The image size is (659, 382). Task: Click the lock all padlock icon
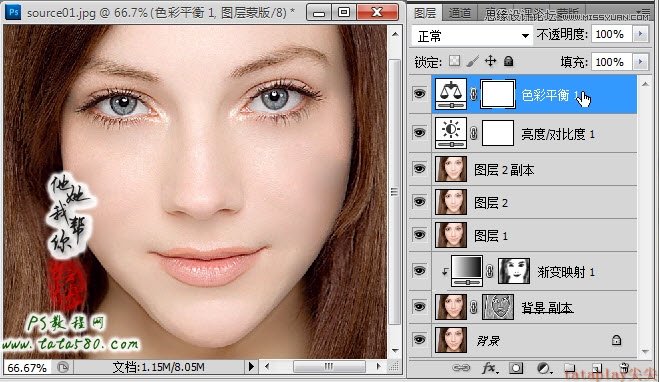tap(509, 61)
